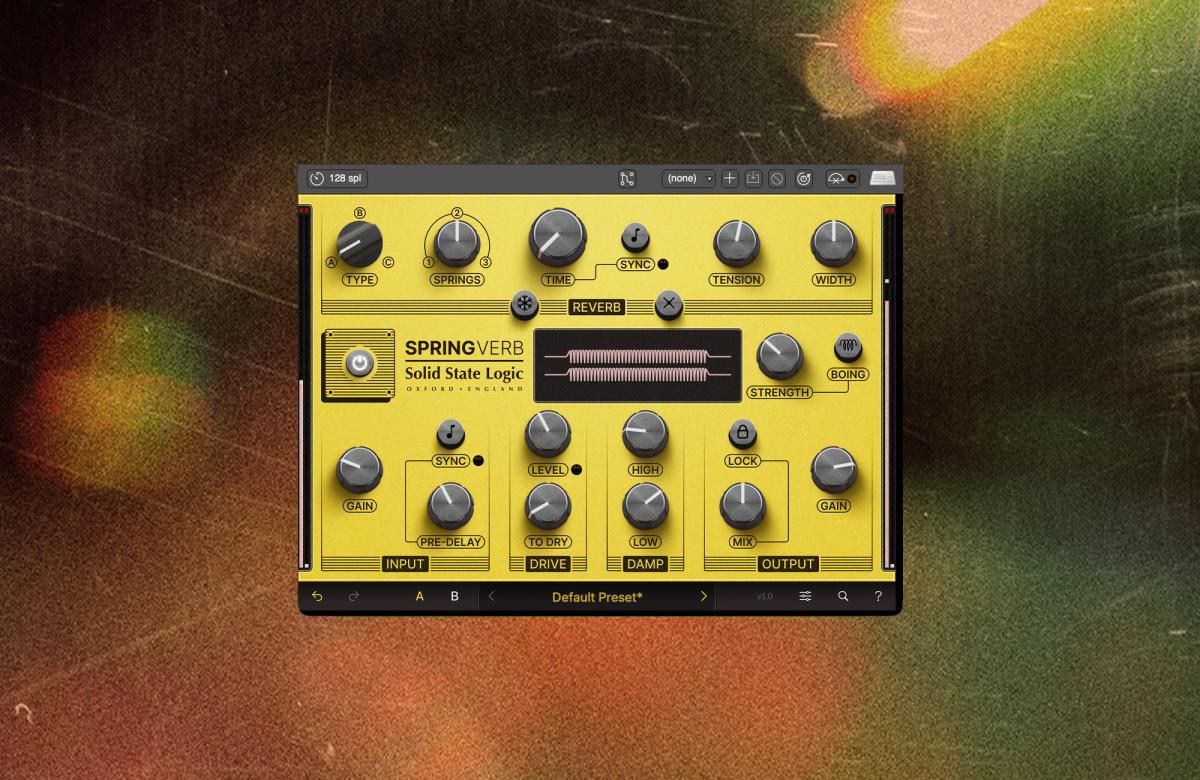Click the circle-slash bypass icon in top bar
Screen dimensions: 1200x780
(777, 179)
